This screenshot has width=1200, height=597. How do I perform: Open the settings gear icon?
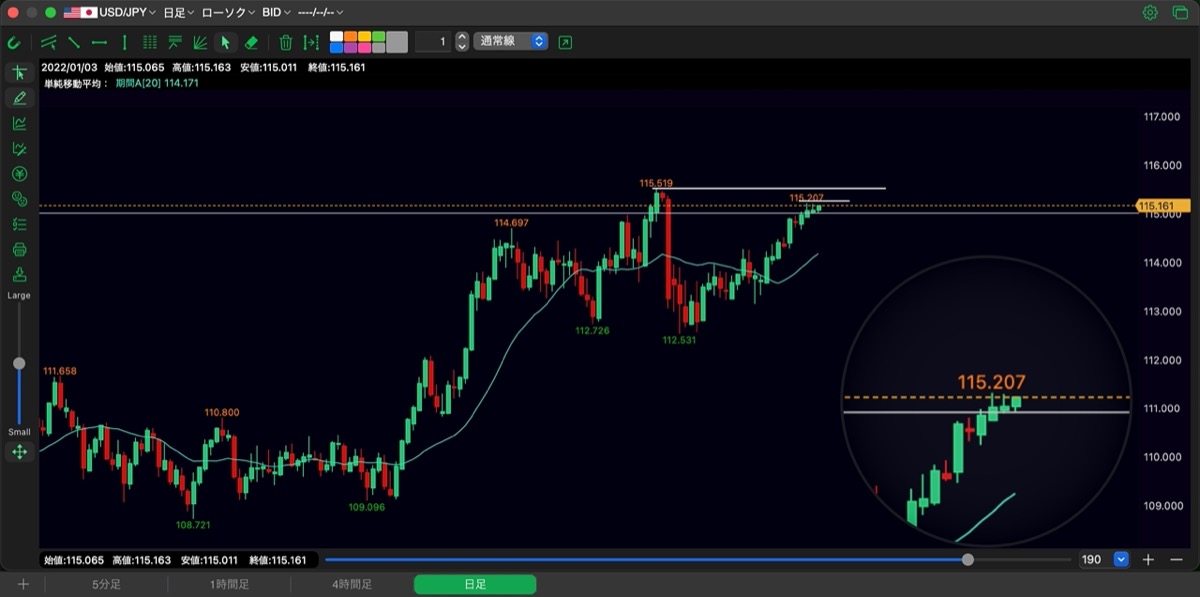pos(1150,13)
